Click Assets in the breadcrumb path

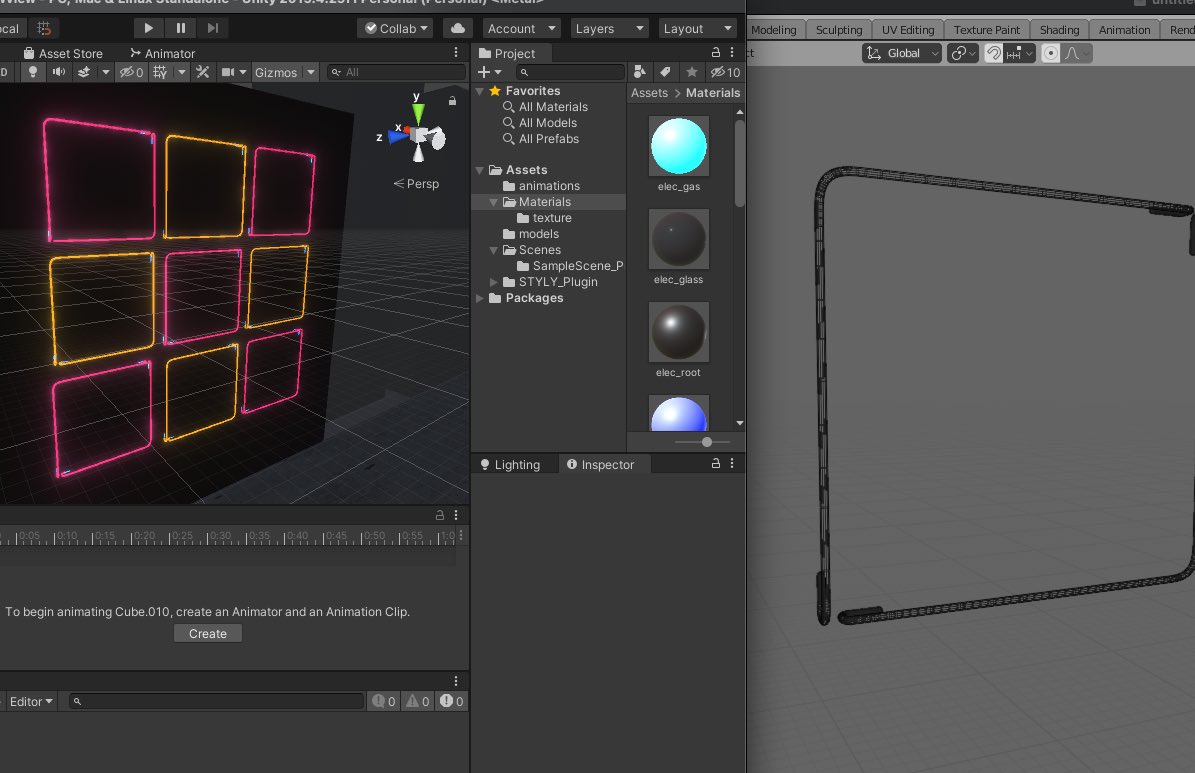tap(649, 93)
